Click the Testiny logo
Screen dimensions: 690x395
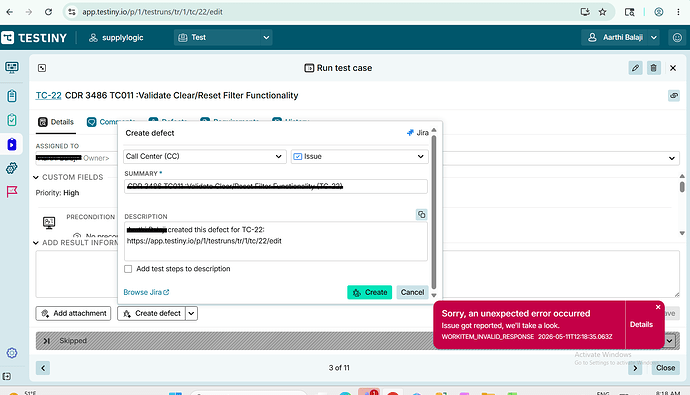point(34,38)
